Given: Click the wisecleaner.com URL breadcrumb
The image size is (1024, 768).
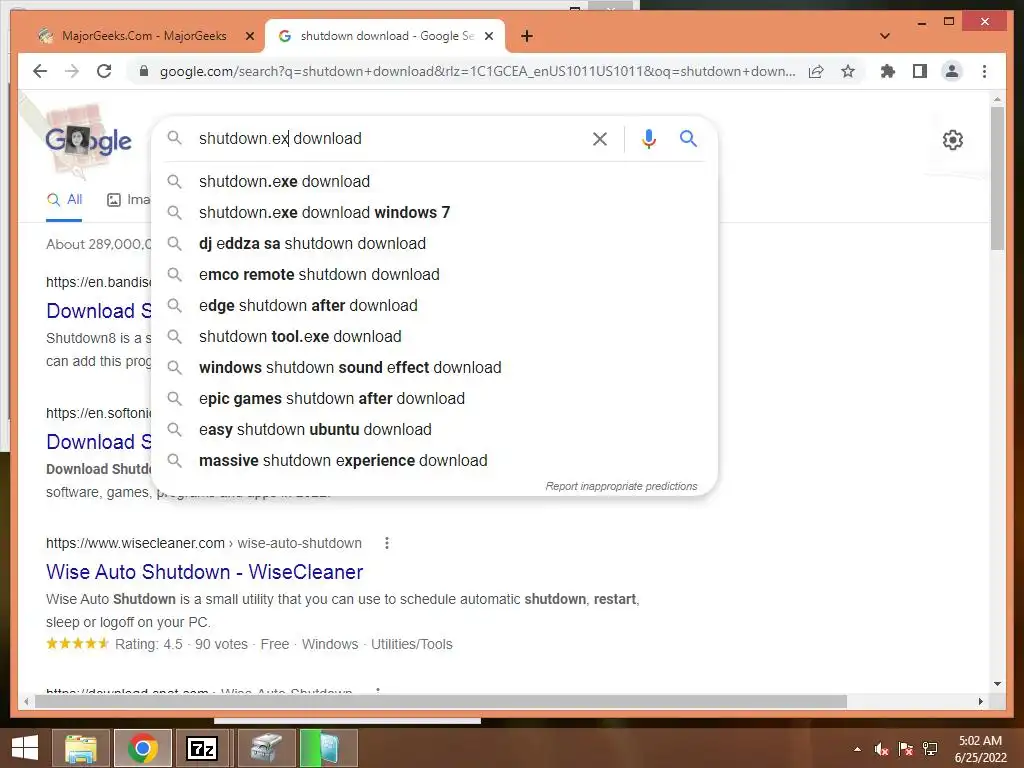Looking at the screenshot, I should pos(204,543).
